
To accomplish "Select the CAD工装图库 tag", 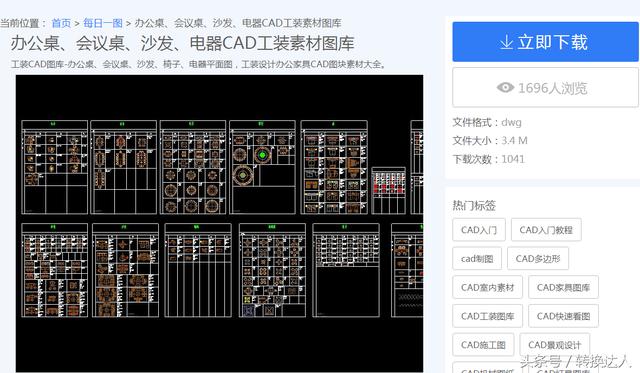I will 487,316.
